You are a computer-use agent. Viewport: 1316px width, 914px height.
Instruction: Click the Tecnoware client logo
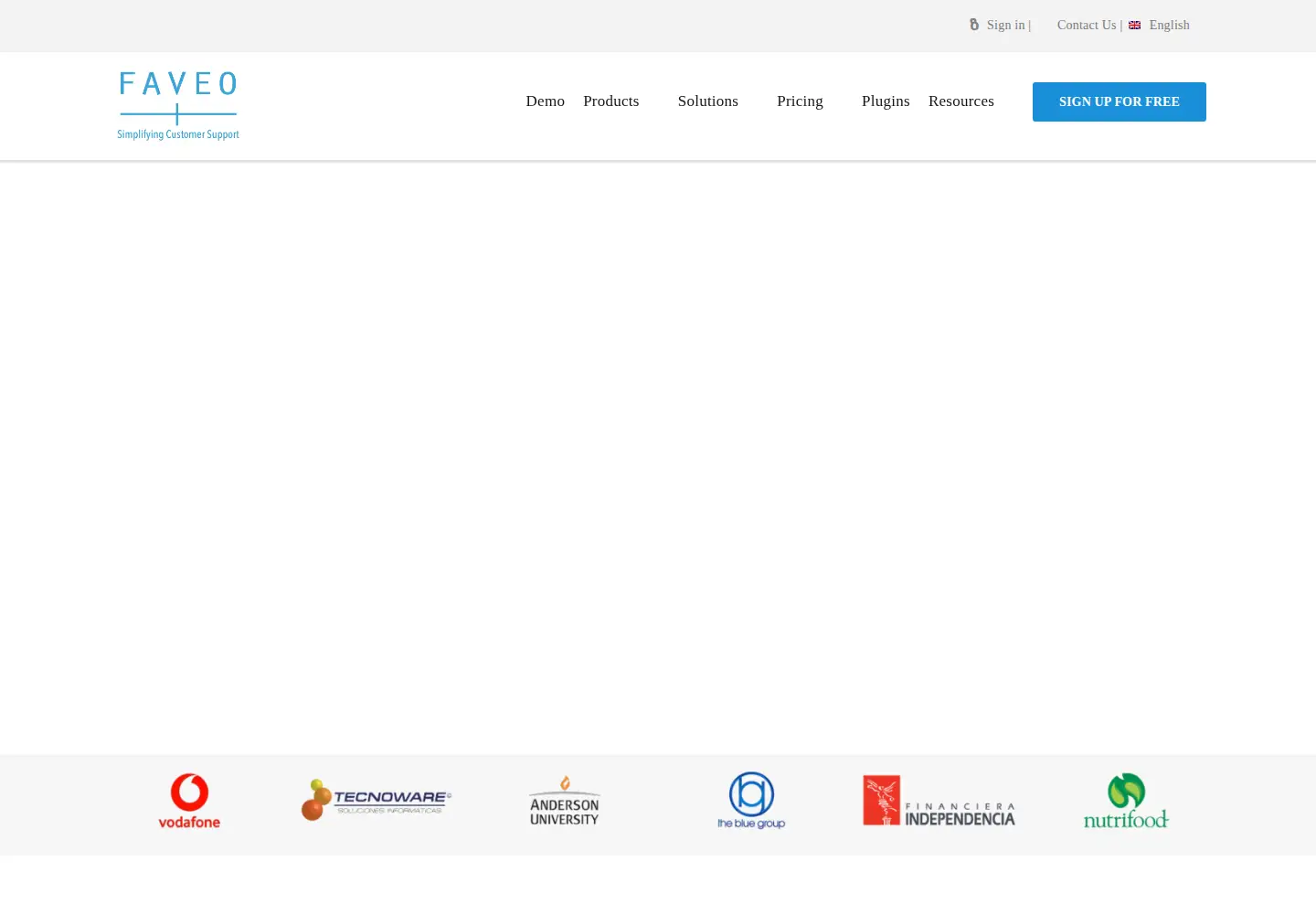tap(377, 800)
